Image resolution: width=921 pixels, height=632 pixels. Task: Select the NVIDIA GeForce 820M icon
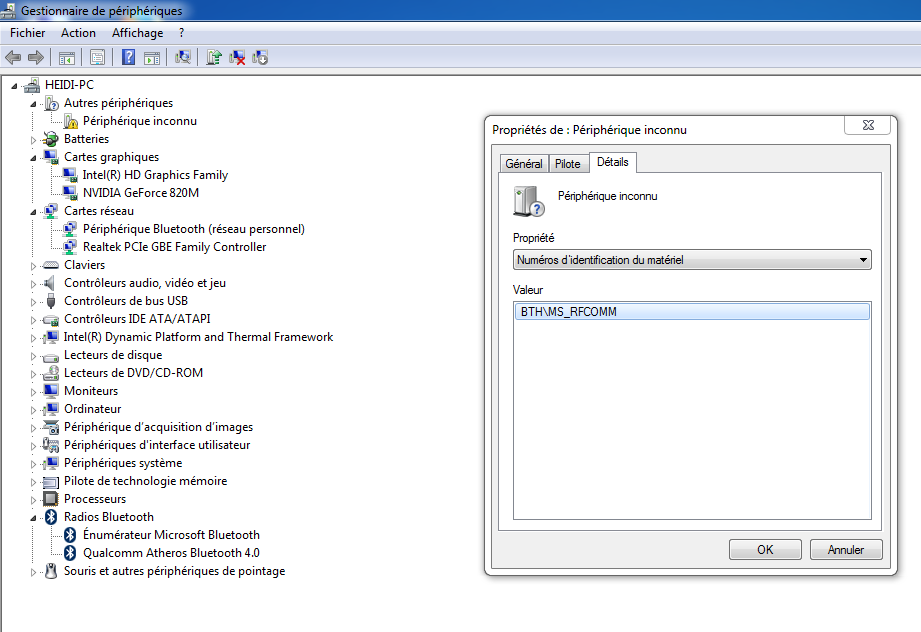click(70, 193)
